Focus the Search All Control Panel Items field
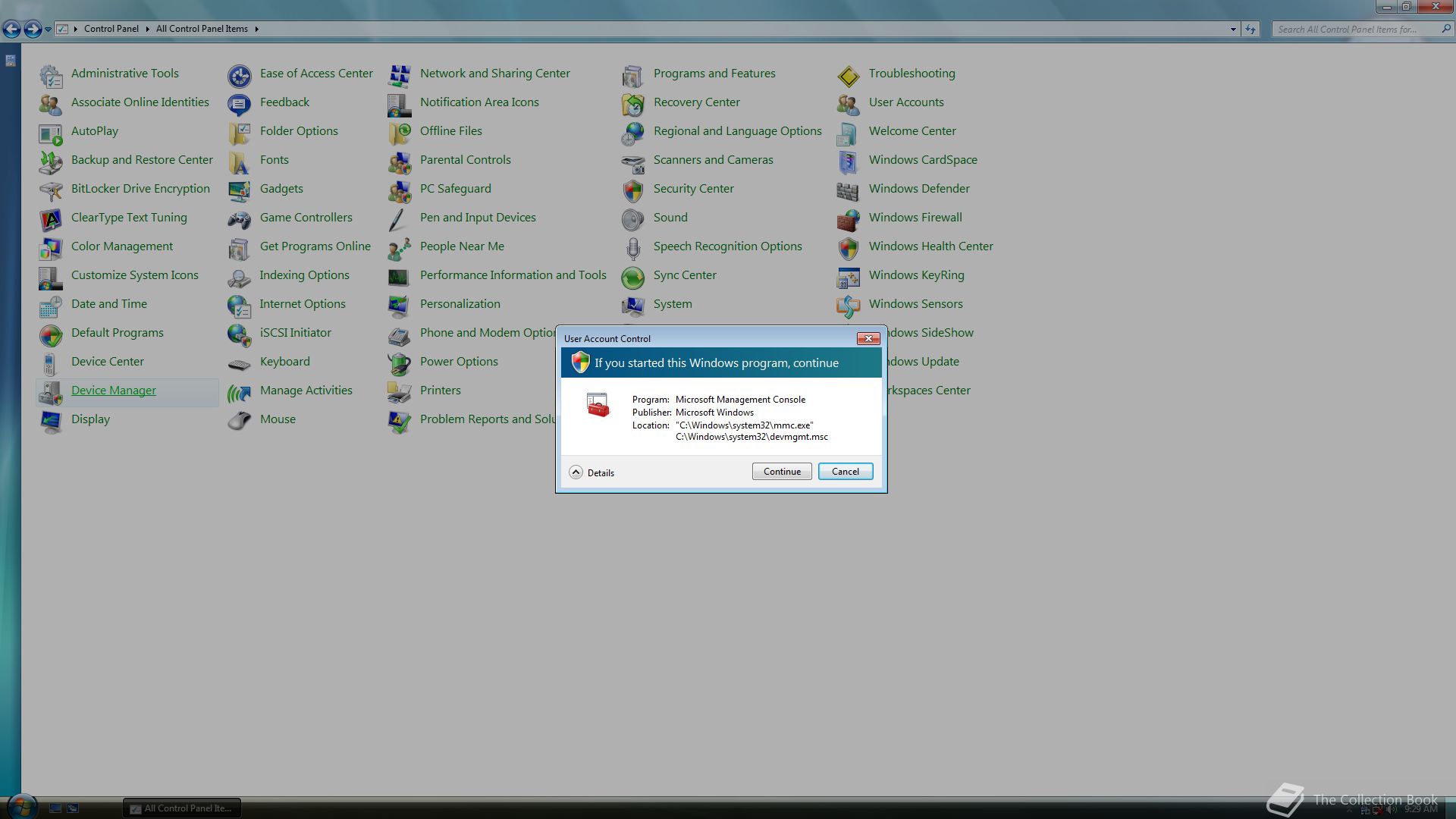The width and height of the screenshot is (1456, 819). click(1363, 29)
